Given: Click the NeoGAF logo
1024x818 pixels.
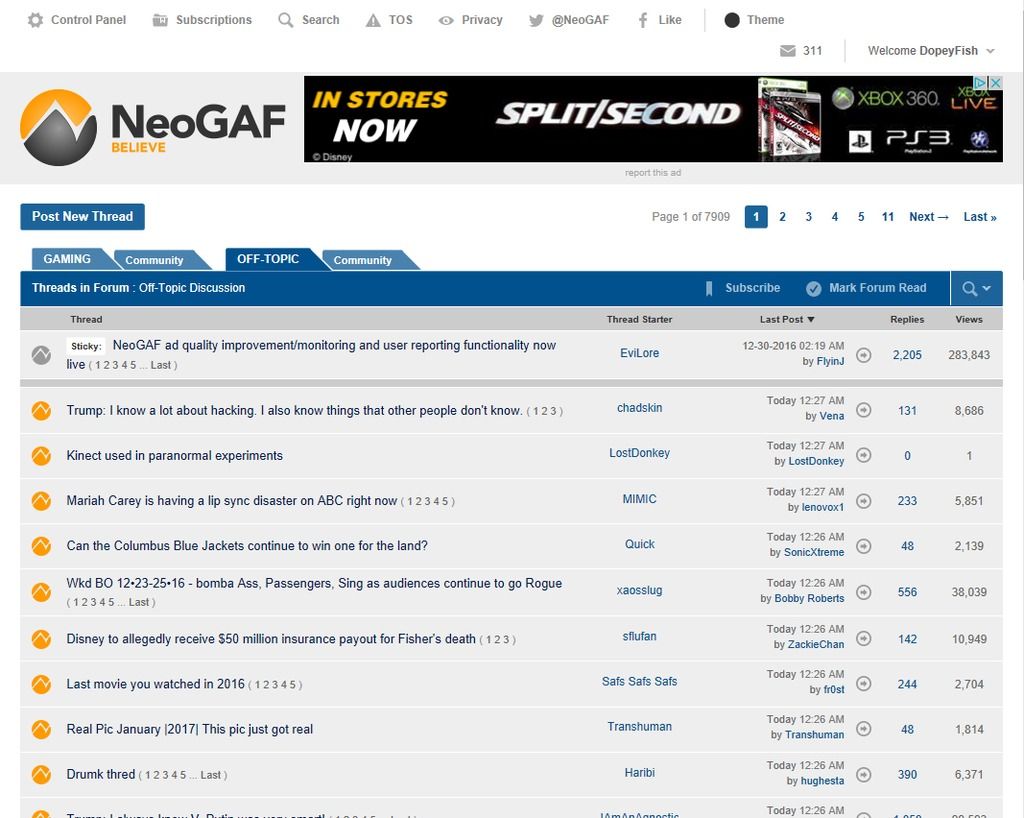Looking at the screenshot, I should [153, 127].
